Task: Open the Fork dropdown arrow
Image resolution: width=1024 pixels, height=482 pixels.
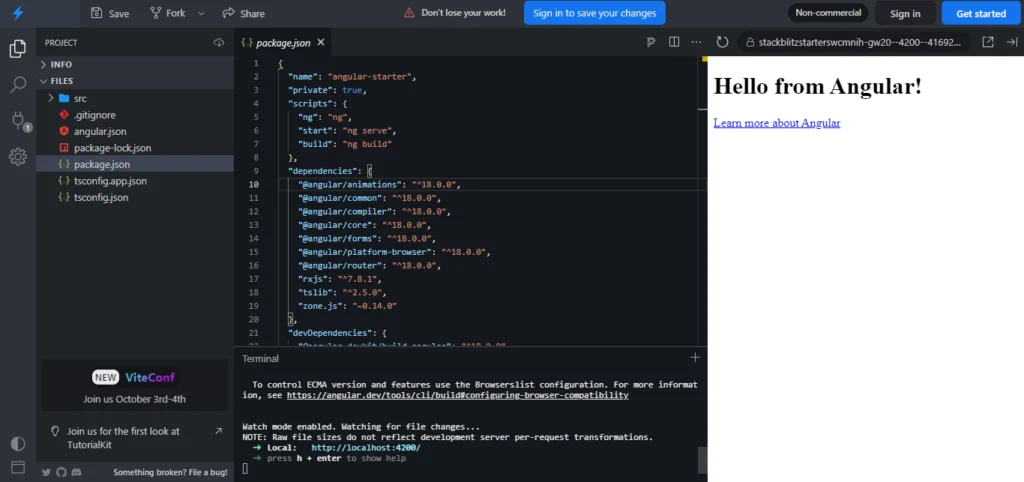Action: (201, 13)
